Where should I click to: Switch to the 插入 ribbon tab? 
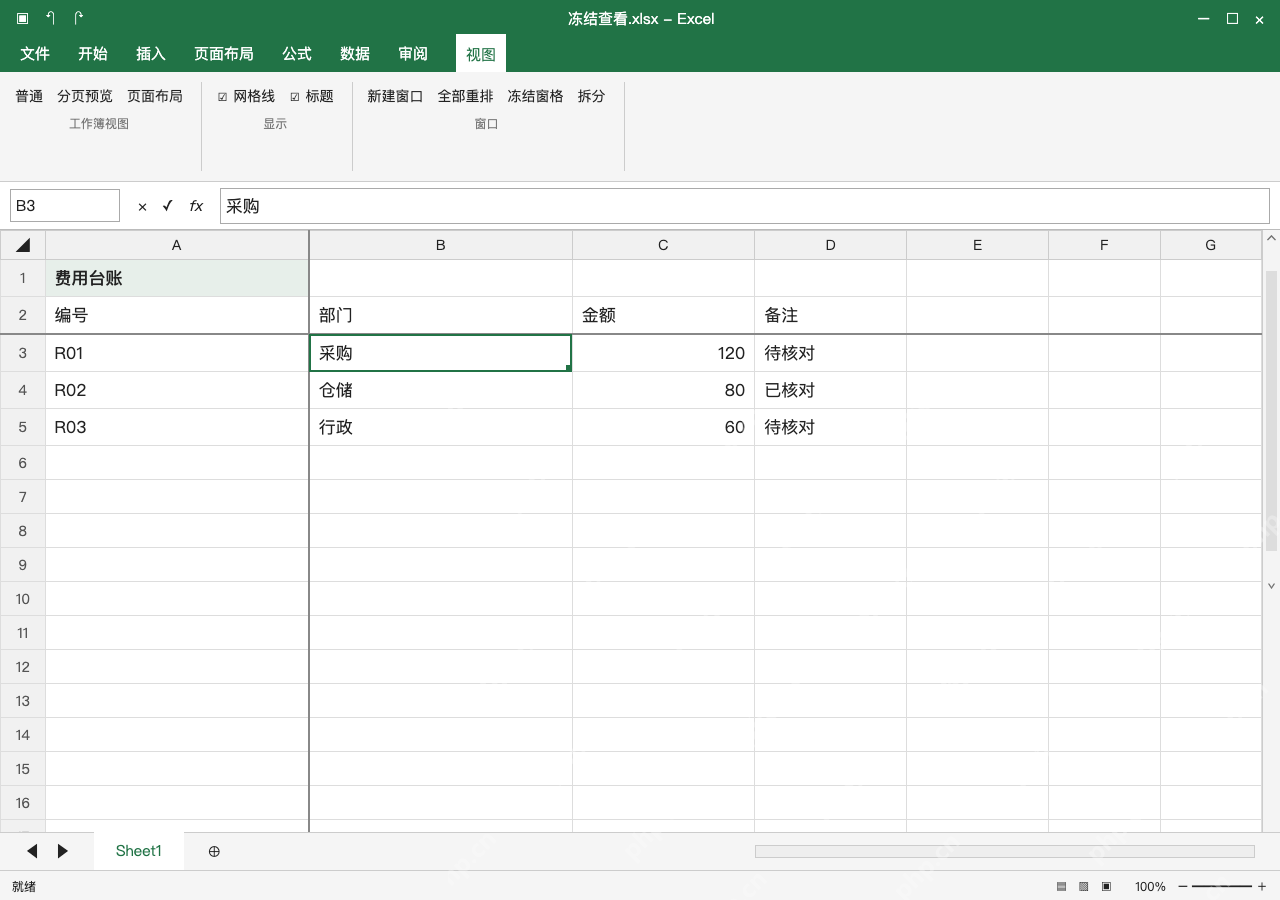click(x=151, y=54)
